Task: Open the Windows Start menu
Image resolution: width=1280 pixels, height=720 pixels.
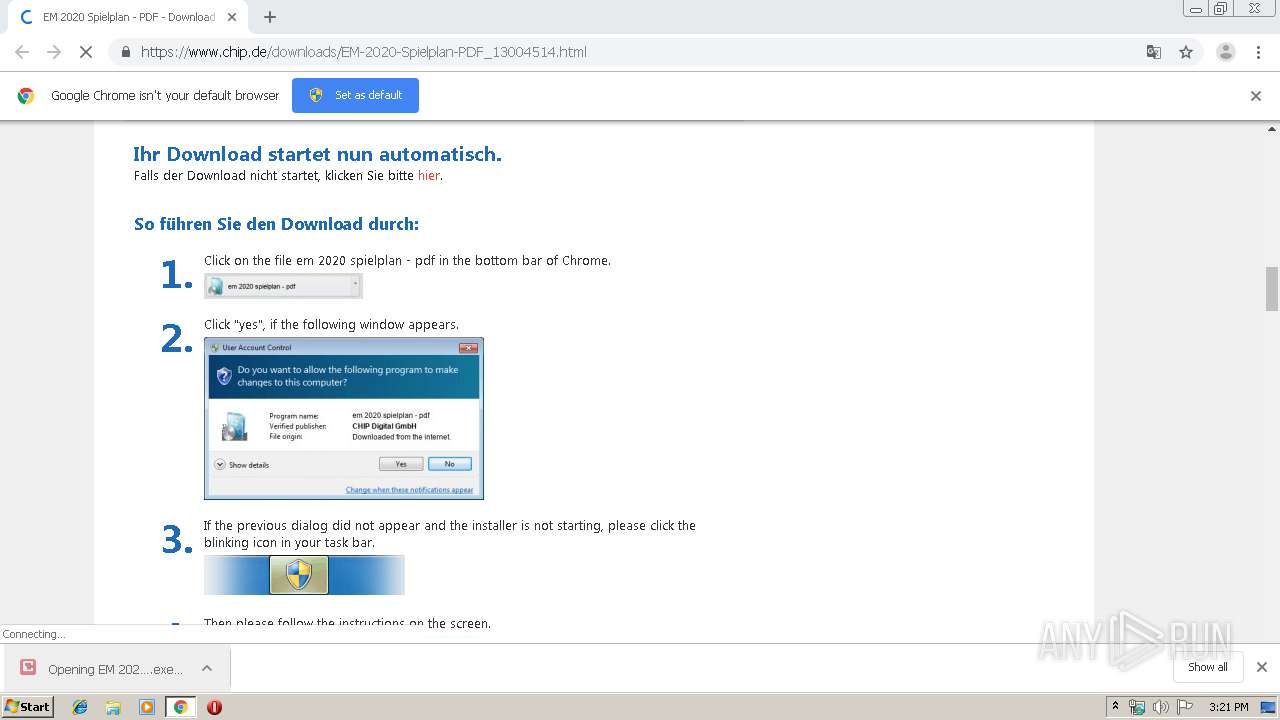Action: pos(28,707)
